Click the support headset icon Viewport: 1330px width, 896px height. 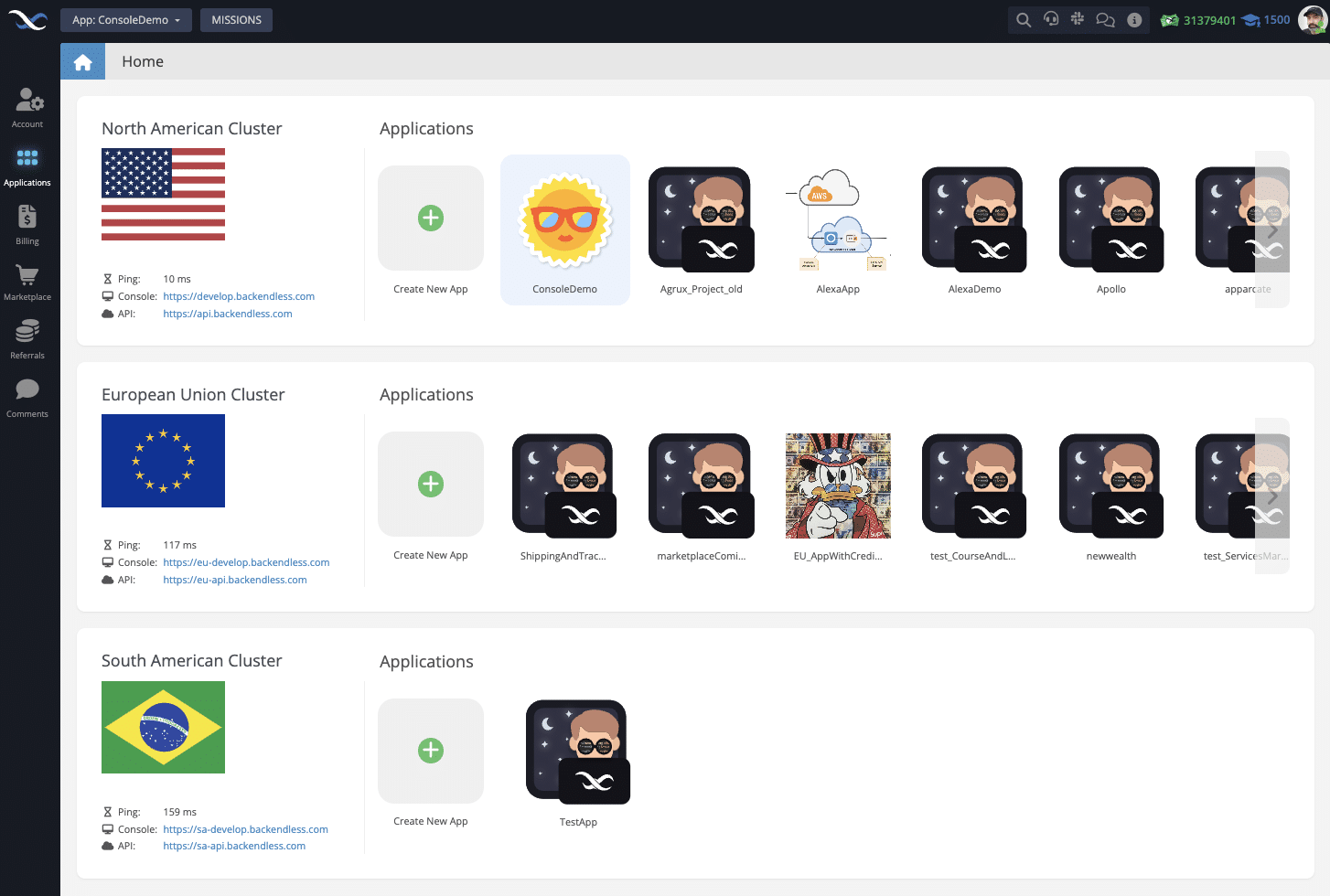coord(1051,20)
